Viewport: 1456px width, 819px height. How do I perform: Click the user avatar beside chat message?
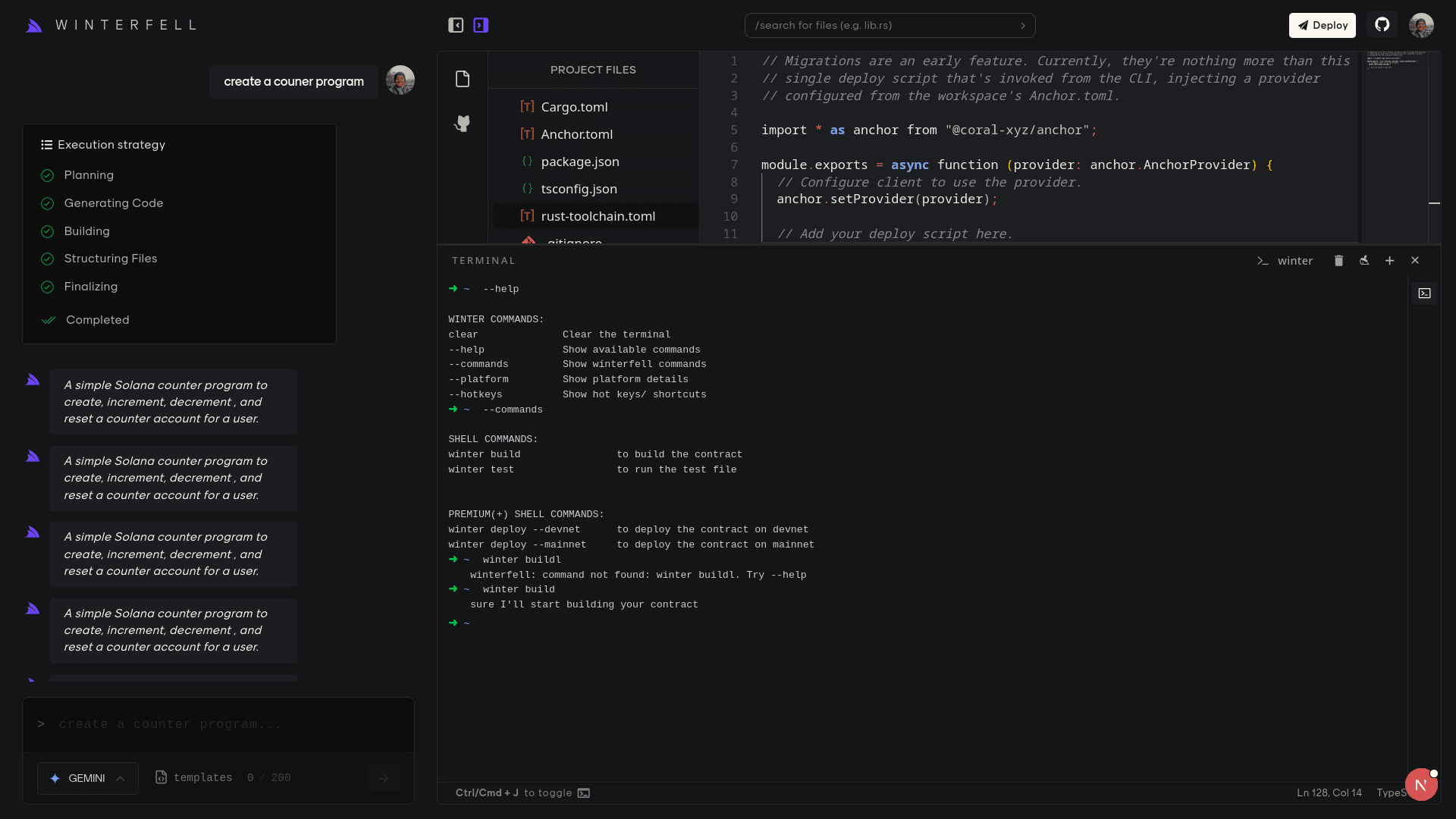tap(400, 80)
